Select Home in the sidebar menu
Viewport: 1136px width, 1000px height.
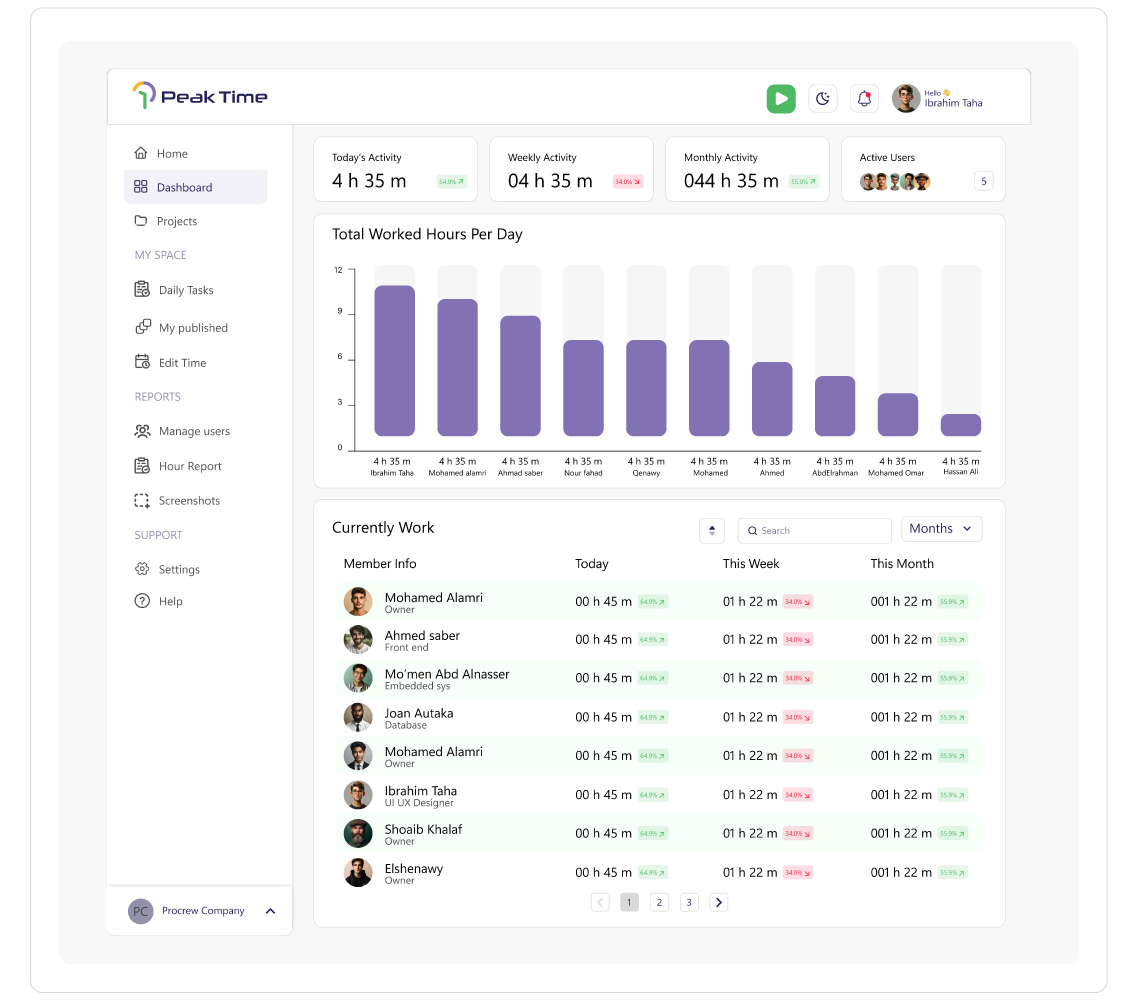point(161,154)
